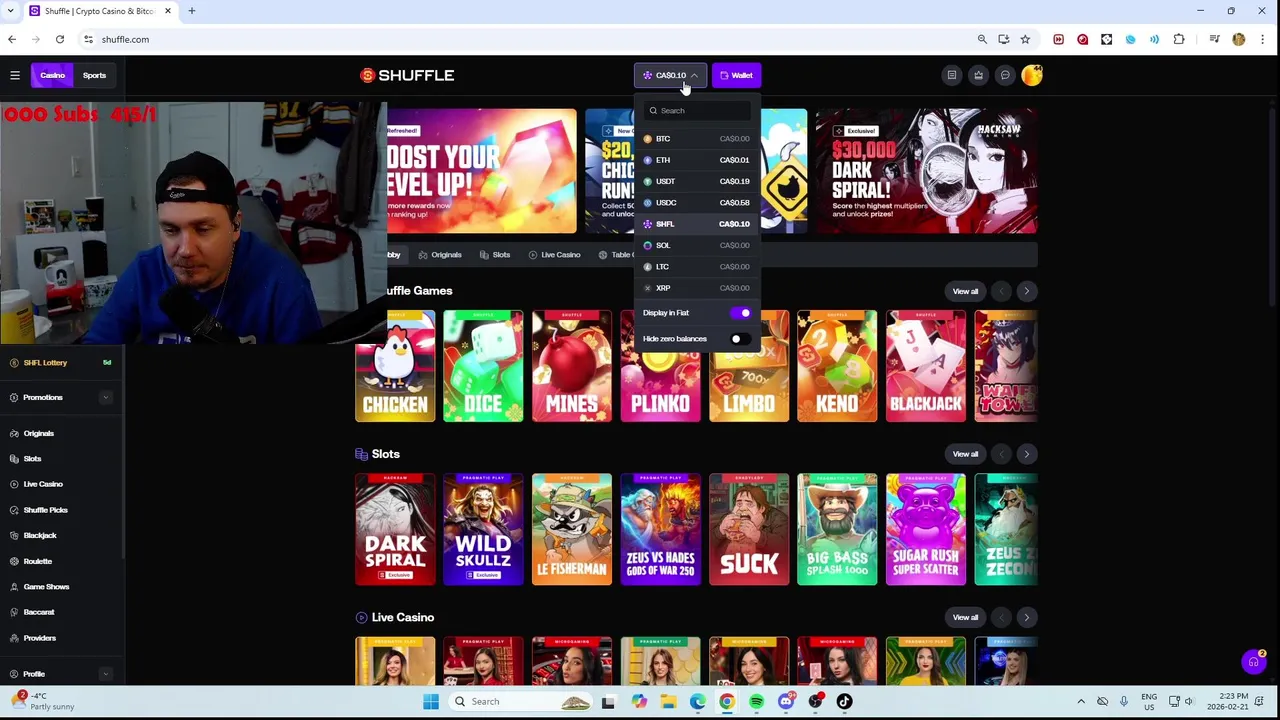1280x720 pixels.
Task: Open the Chicken game thumbnail
Action: tap(395, 366)
